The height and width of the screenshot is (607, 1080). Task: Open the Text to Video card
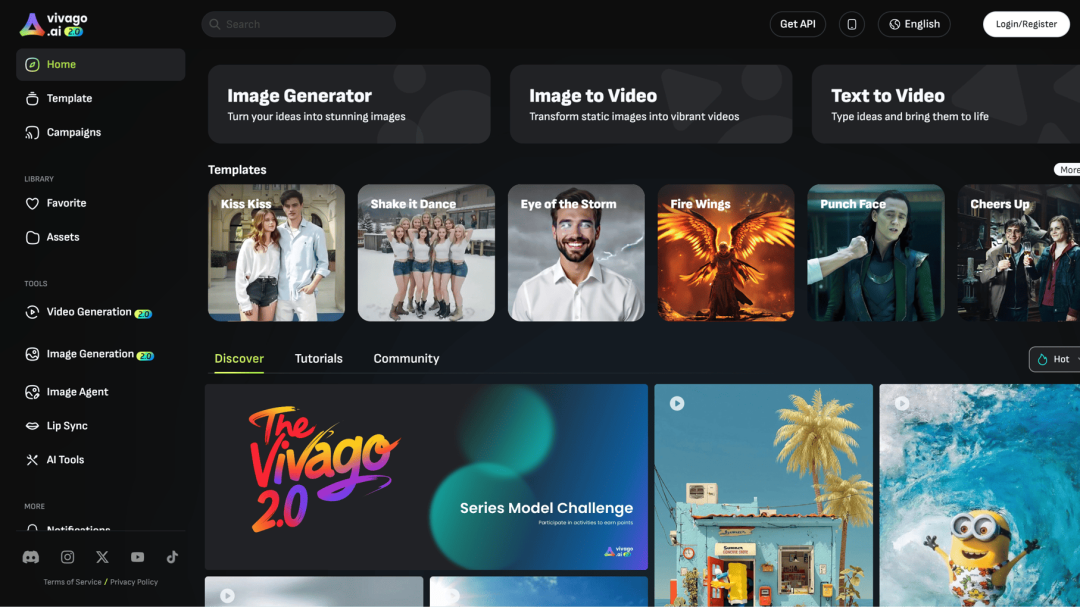tap(946, 104)
